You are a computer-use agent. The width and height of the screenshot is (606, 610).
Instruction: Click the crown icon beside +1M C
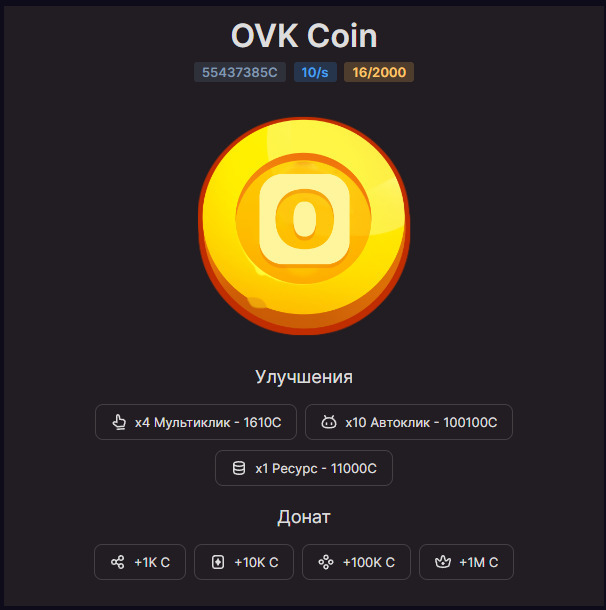coord(443,562)
